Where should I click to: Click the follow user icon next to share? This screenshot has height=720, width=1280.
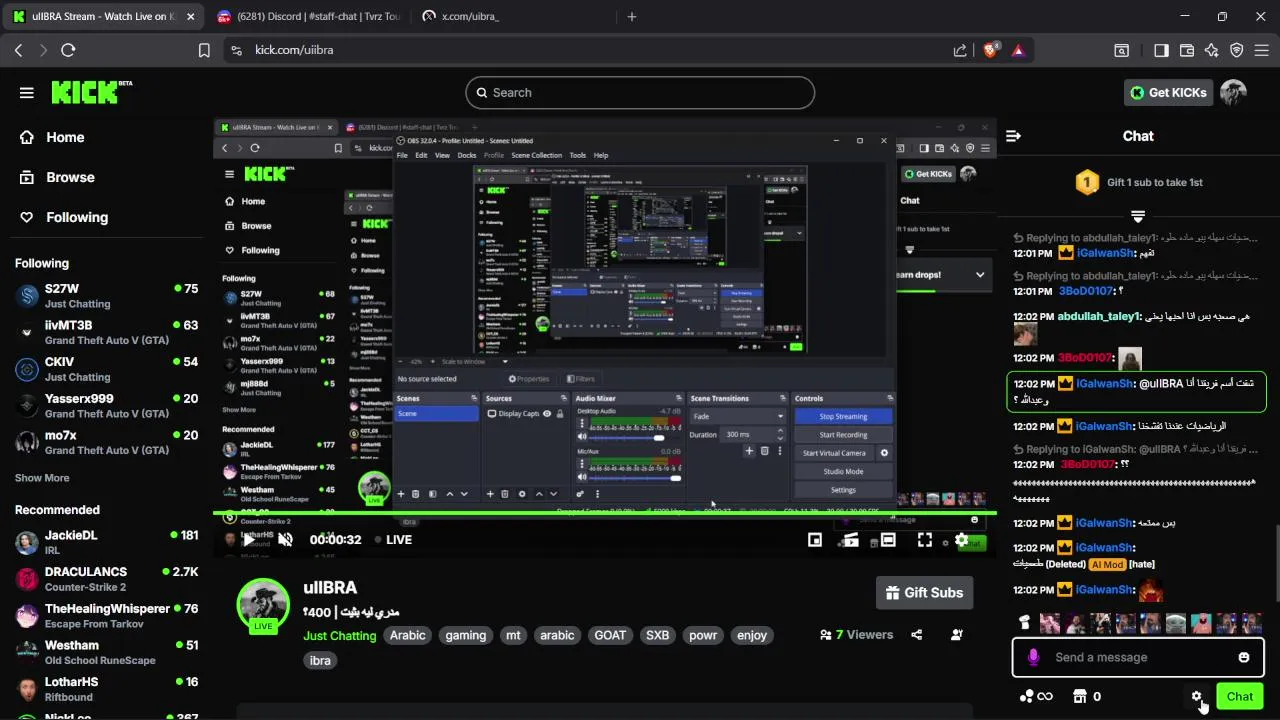tap(957, 635)
